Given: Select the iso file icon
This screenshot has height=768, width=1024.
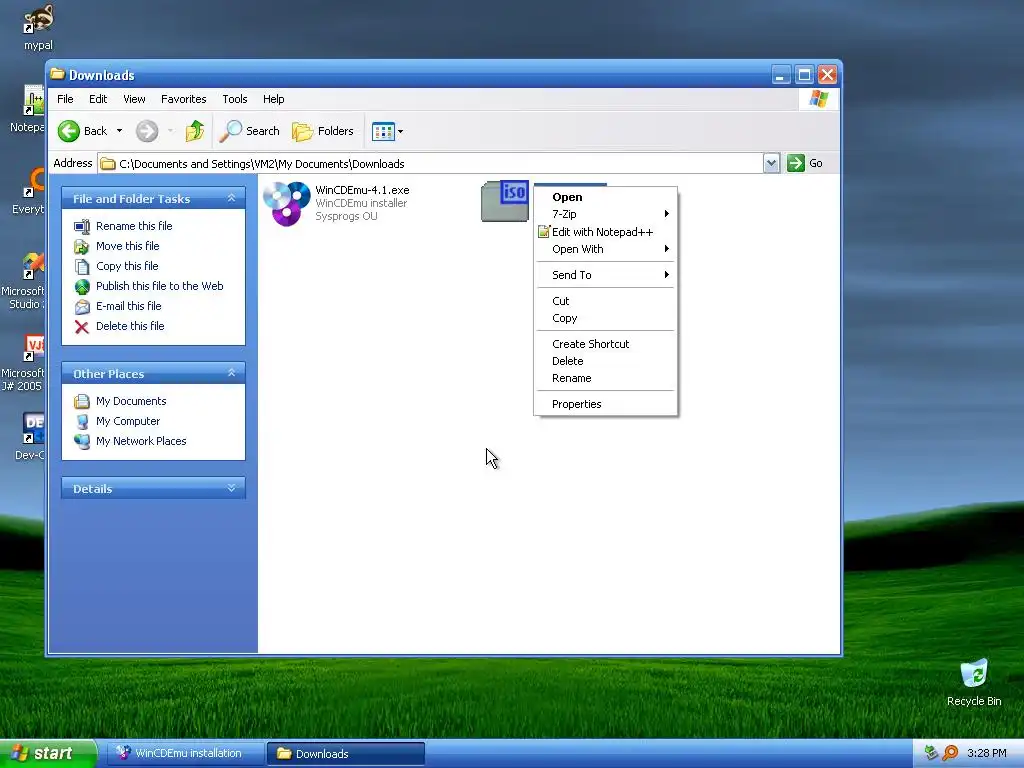Looking at the screenshot, I should point(505,201).
